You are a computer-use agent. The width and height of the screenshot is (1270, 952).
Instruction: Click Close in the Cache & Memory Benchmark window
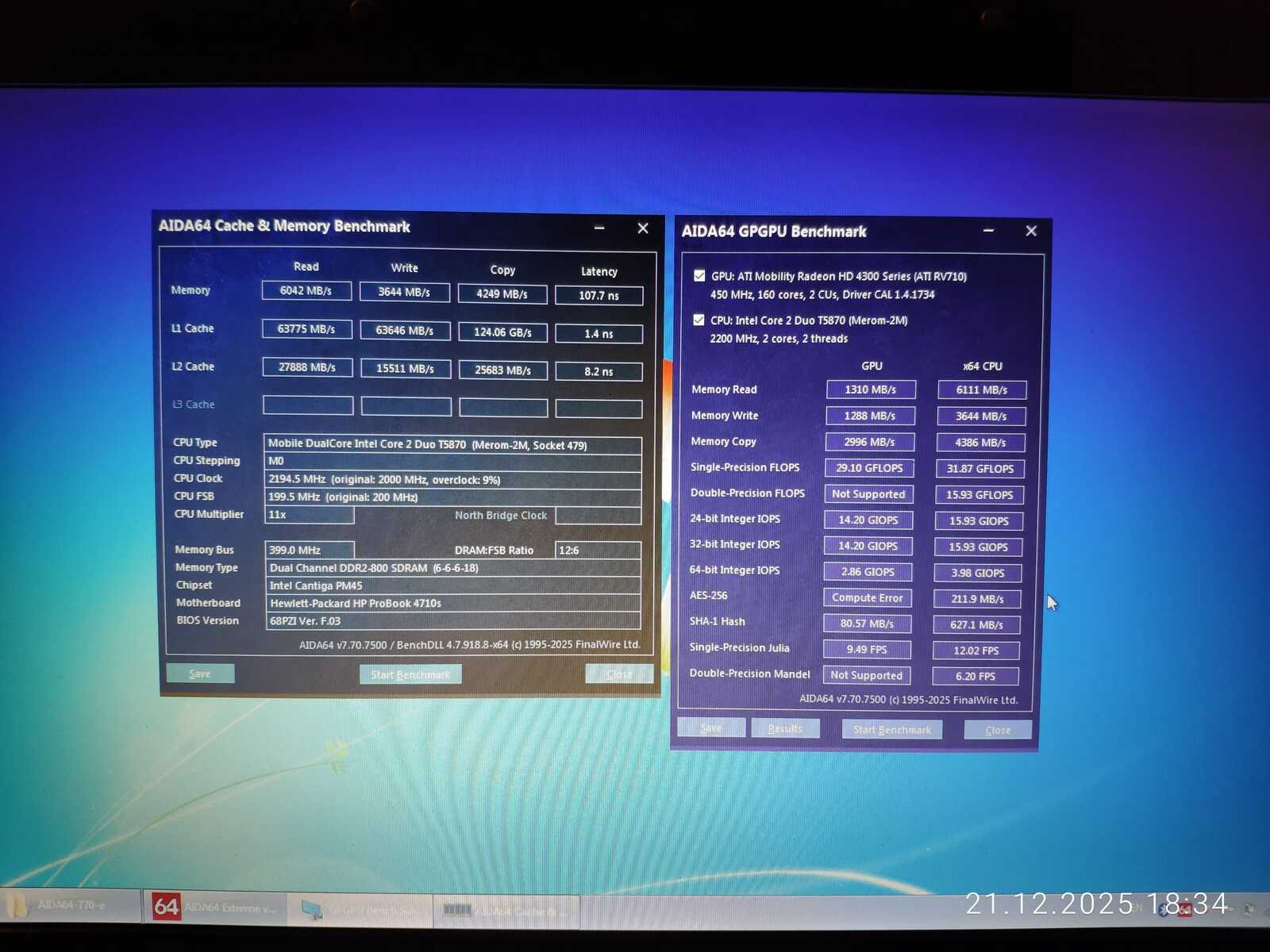coord(619,674)
